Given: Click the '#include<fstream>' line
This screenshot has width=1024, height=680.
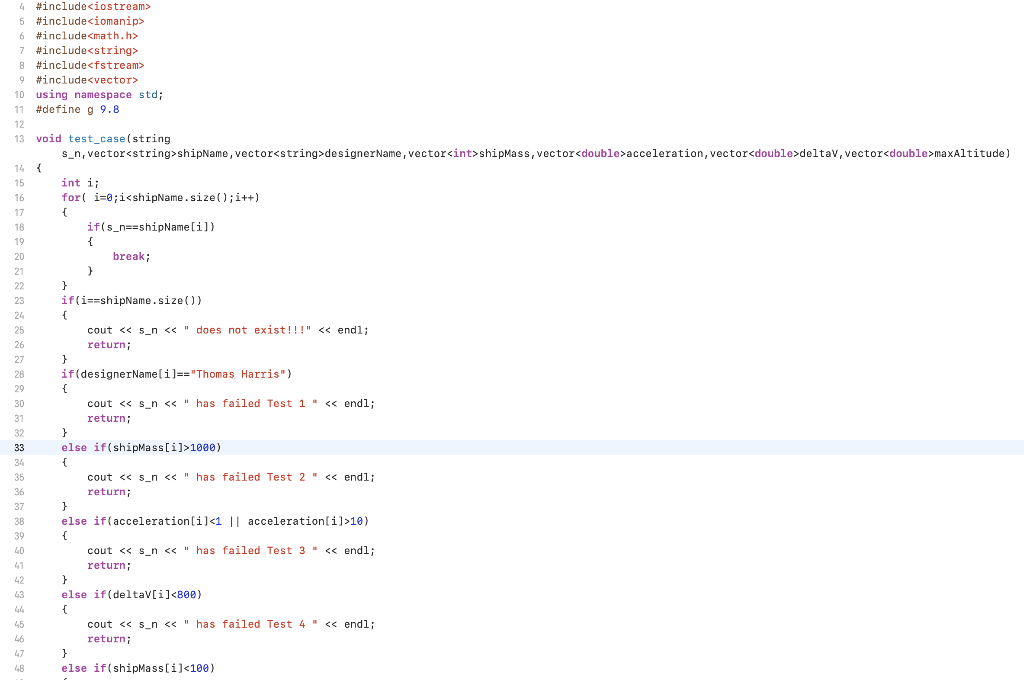Looking at the screenshot, I should coord(90,65).
